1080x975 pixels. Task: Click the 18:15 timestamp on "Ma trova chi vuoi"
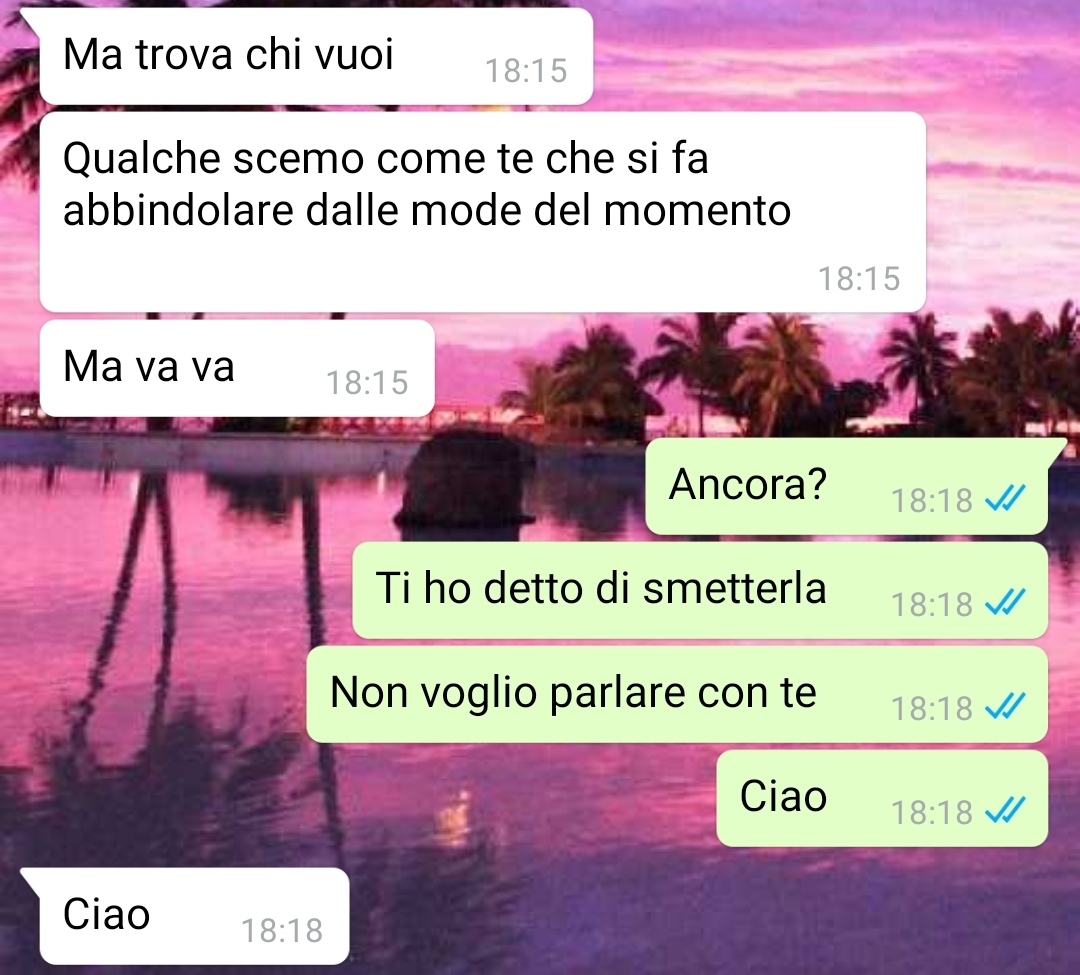coord(526,70)
